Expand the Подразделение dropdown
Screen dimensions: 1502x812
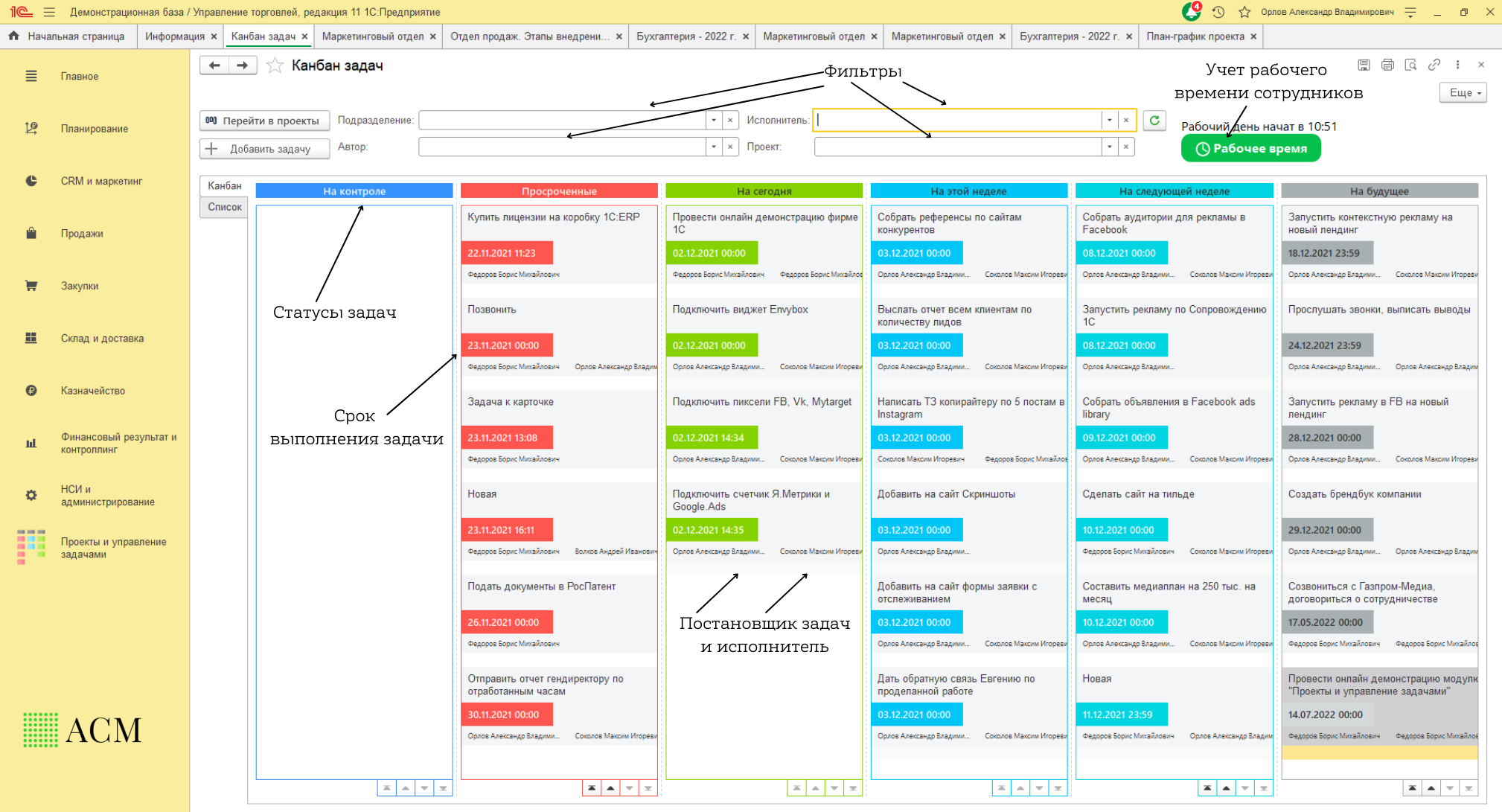coord(714,121)
